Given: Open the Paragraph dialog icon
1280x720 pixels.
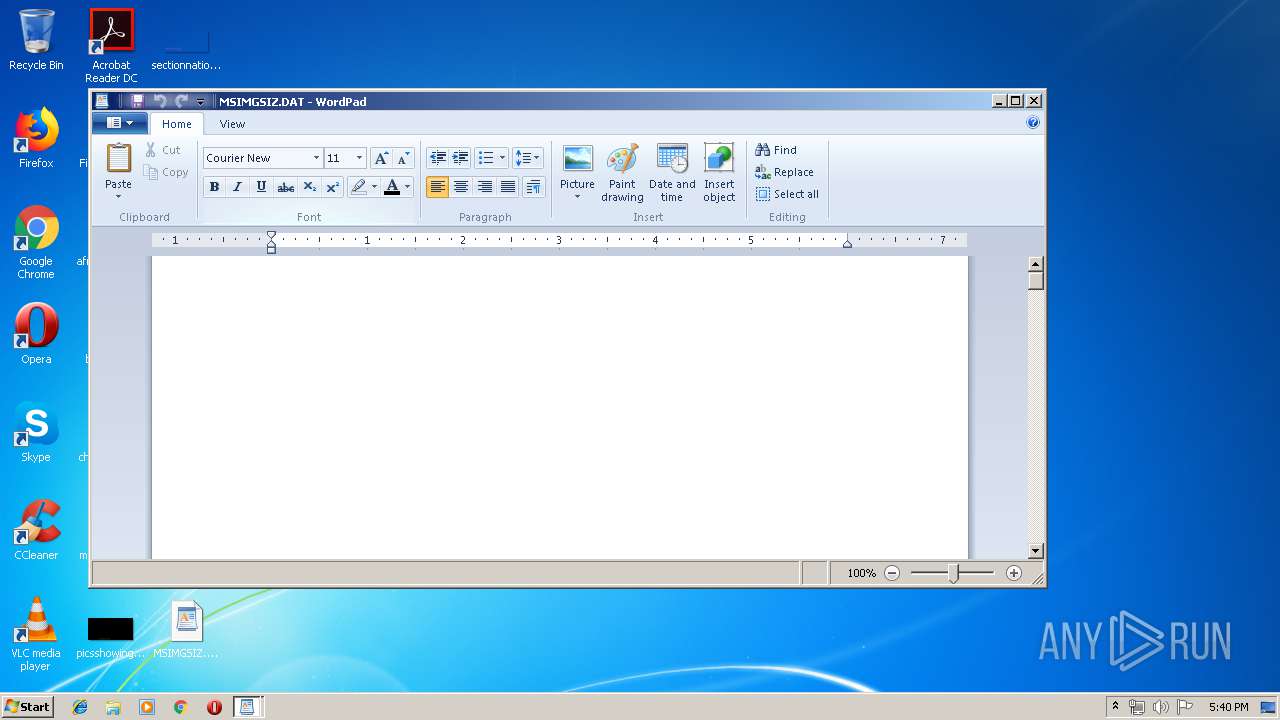Looking at the screenshot, I should 534,187.
